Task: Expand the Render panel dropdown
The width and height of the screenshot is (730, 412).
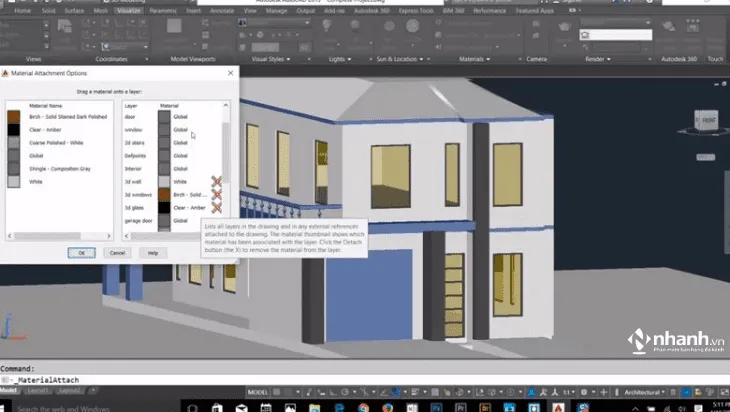Action: [598, 59]
